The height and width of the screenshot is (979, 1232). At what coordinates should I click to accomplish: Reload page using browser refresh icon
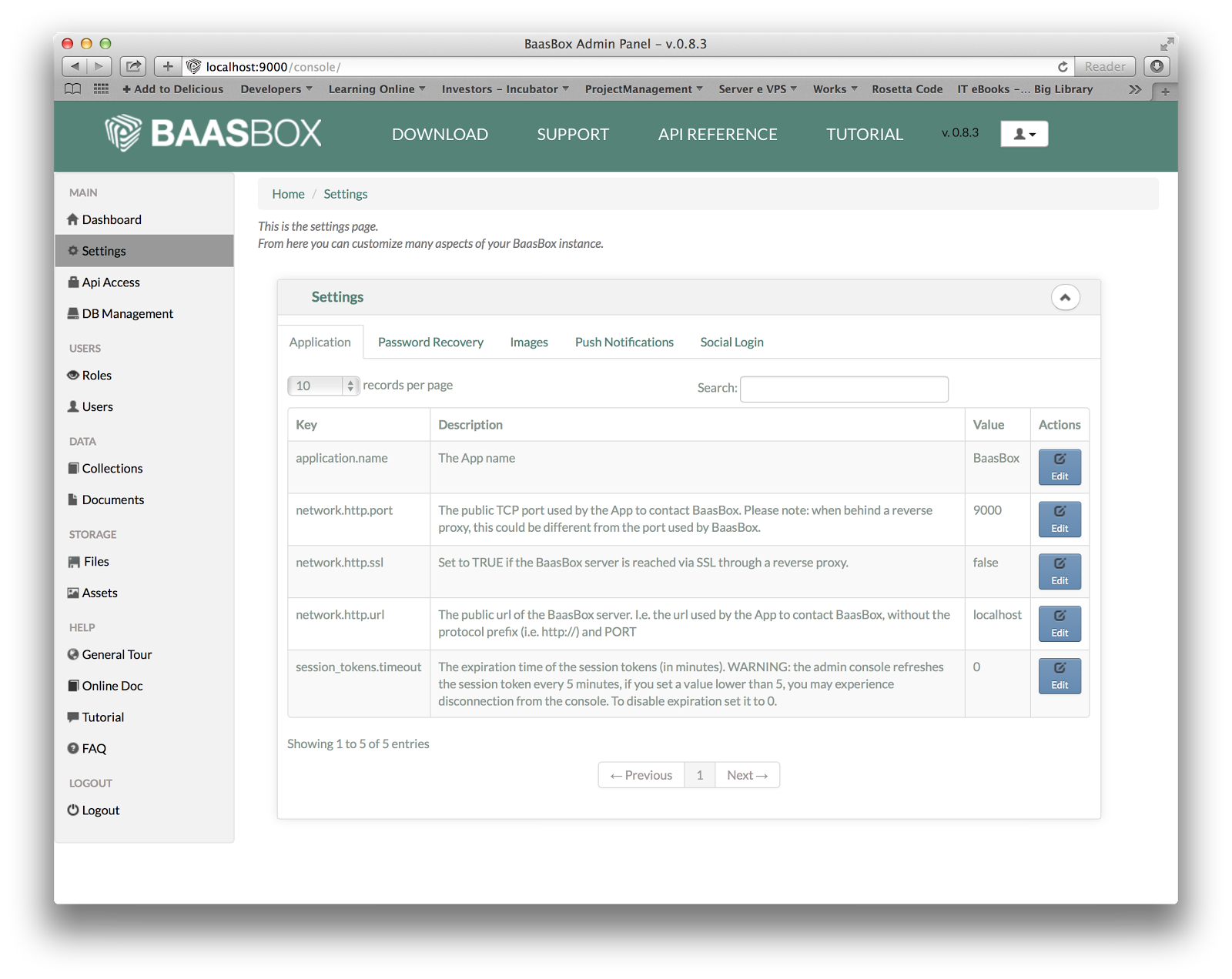point(1063,67)
